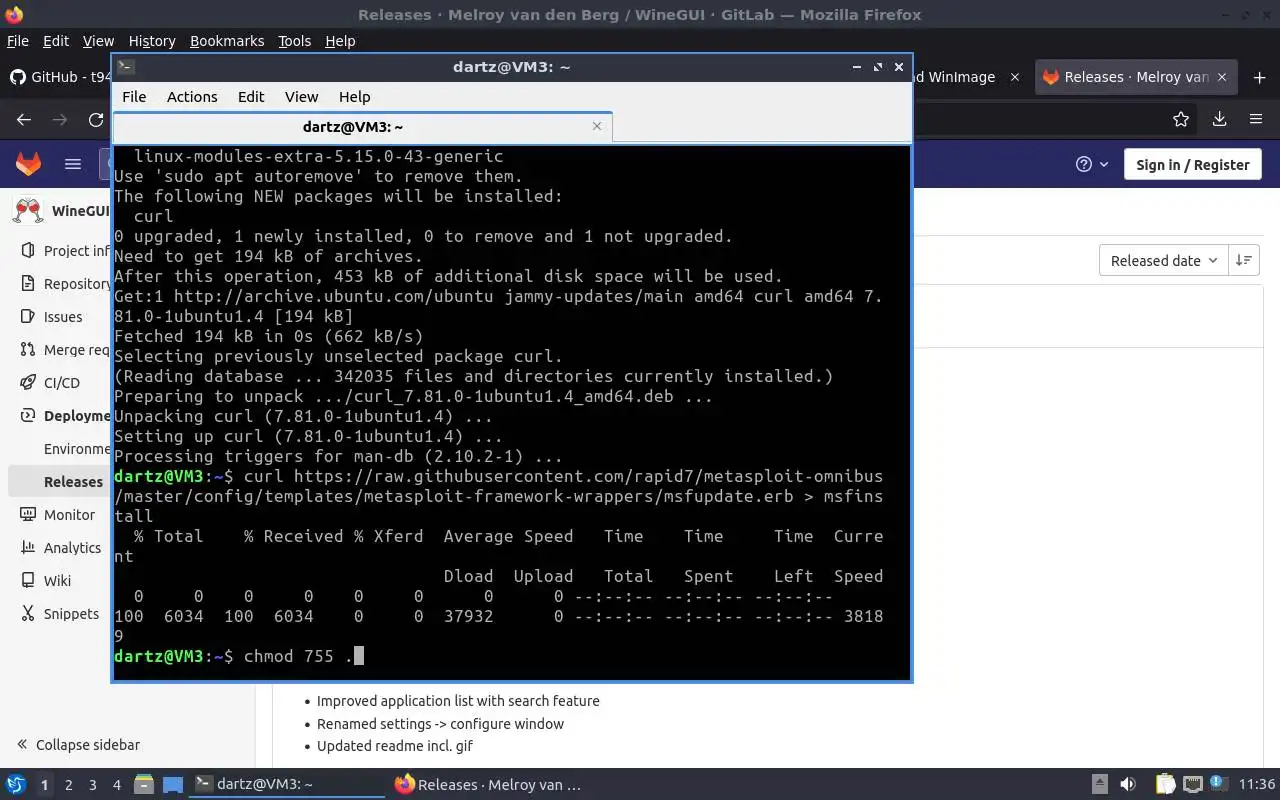Open the Tools menu in Firefox
This screenshot has height=800, width=1280.
(294, 41)
